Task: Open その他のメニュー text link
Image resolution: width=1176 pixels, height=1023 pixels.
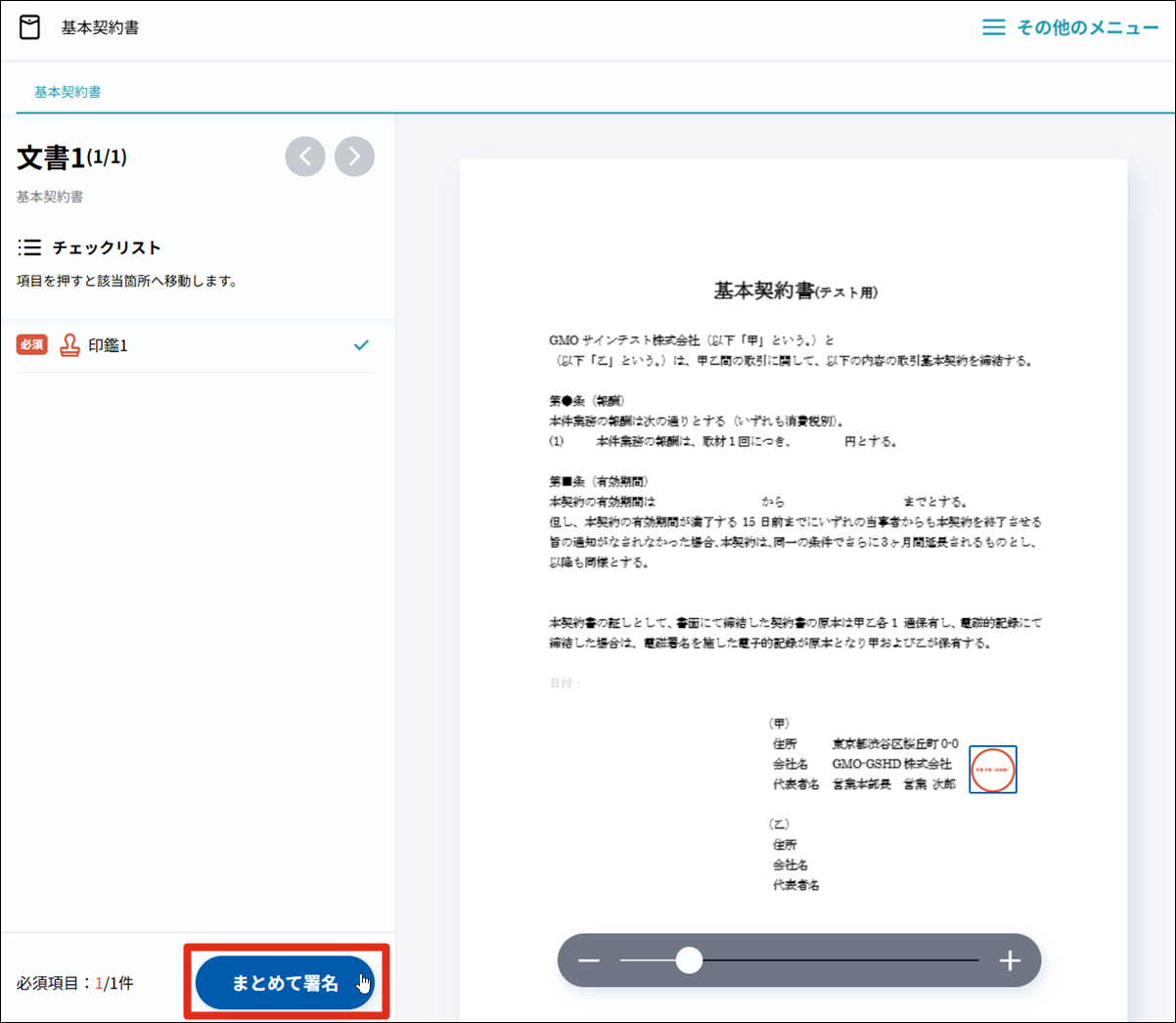Action: (1087, 27)
